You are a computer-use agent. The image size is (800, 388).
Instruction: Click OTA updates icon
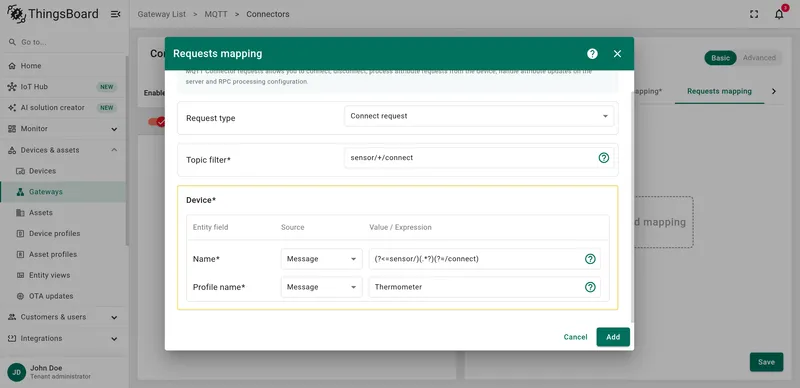20,296
